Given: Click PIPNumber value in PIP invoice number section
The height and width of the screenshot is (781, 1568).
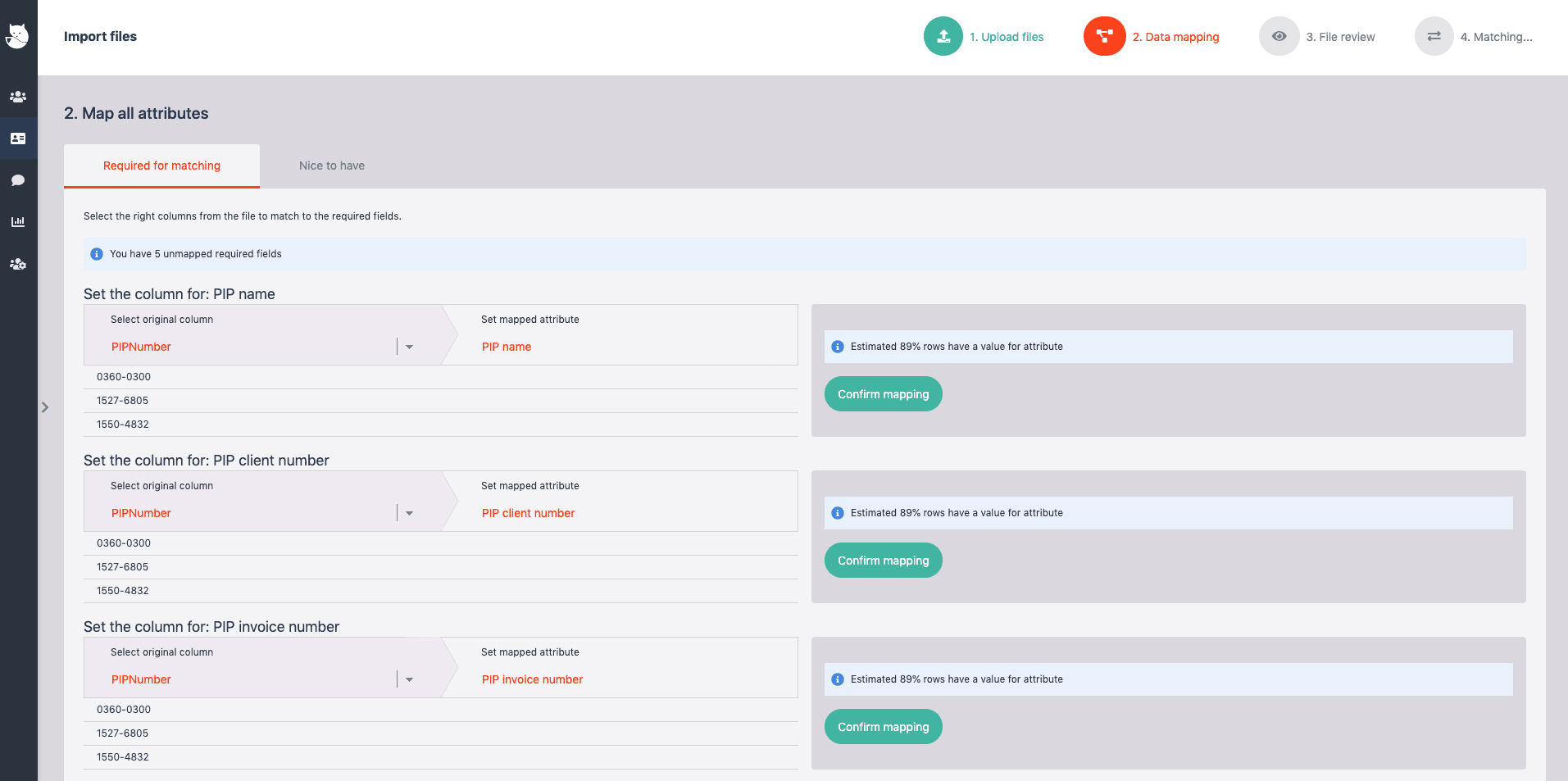Looking at the screenshot, I should click(141, 679).
